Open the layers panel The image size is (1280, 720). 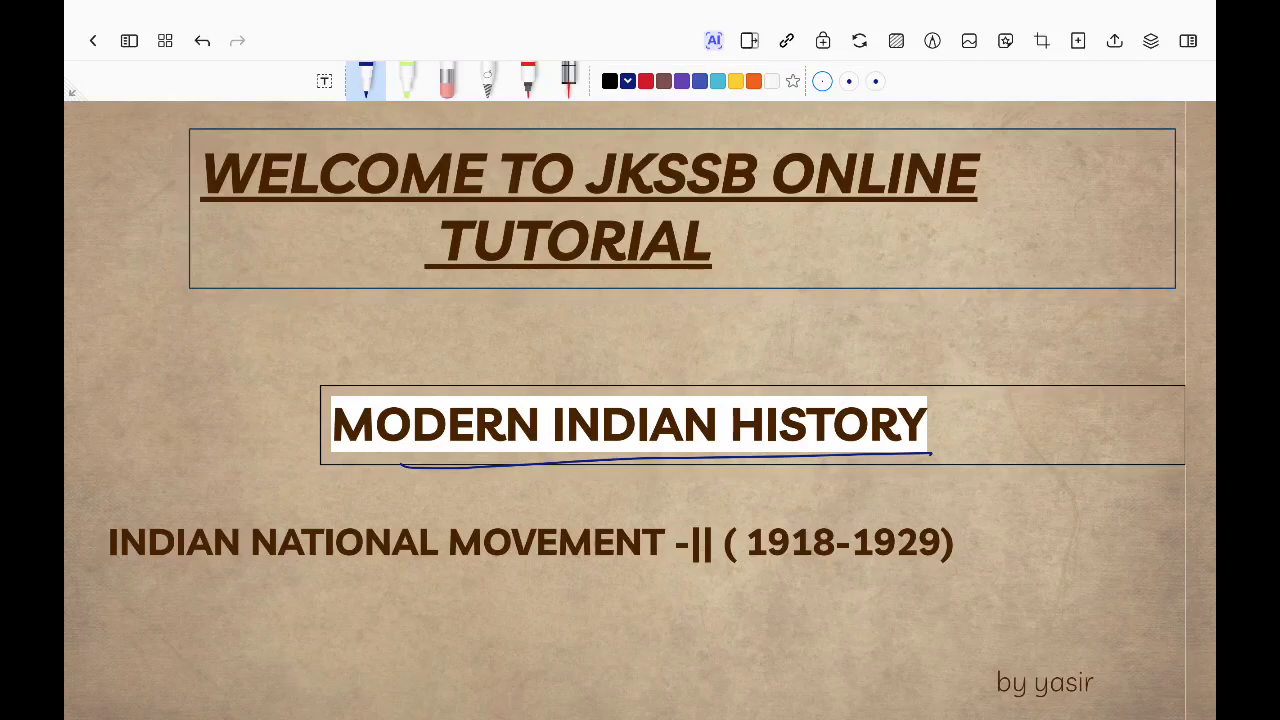pyautogui.click(x=1151, y=41)
